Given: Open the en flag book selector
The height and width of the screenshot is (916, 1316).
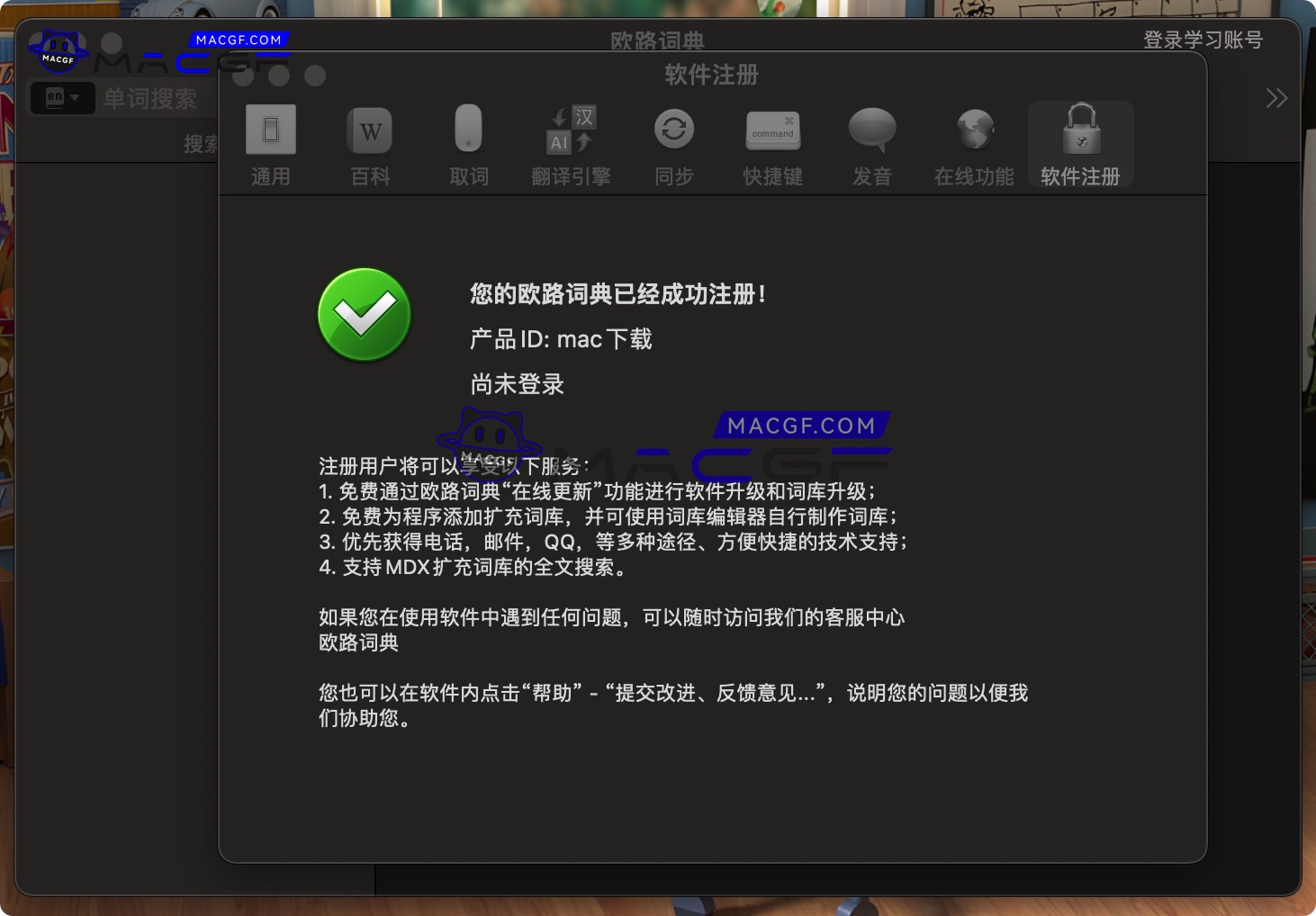Looking at the screenshot, I should (52, 96).
